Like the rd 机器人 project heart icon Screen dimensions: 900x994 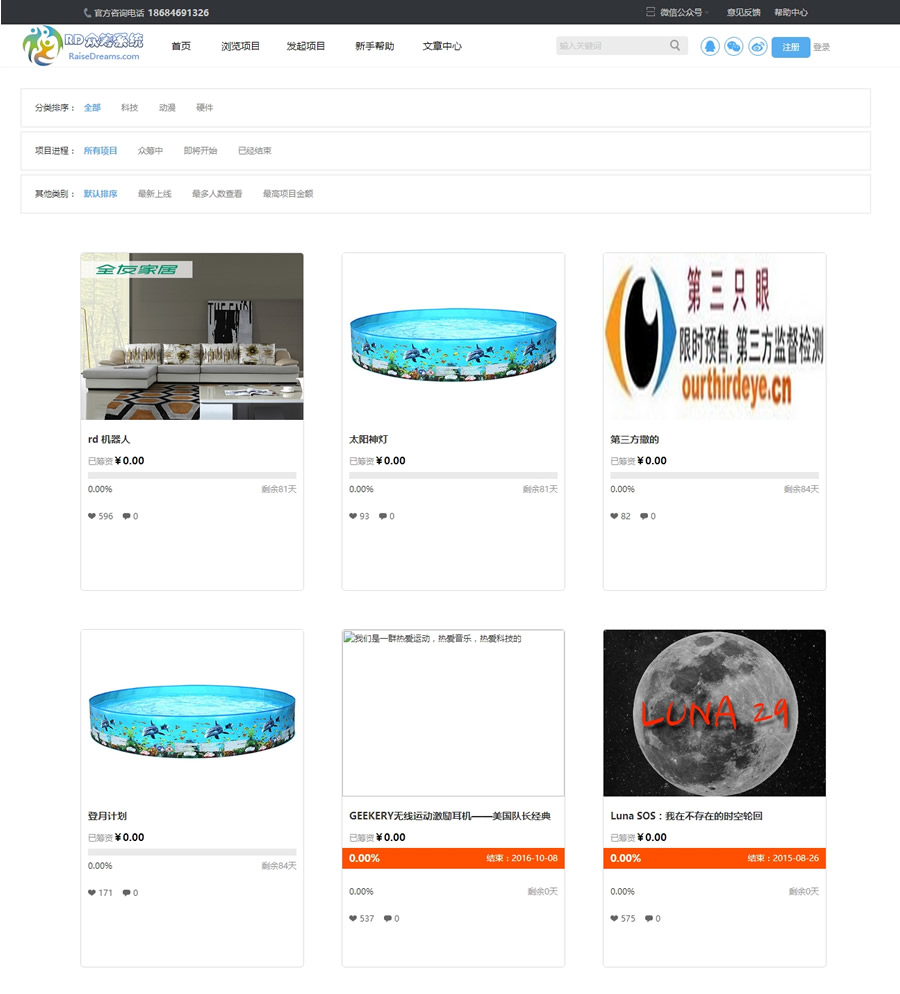coord(92,516)
